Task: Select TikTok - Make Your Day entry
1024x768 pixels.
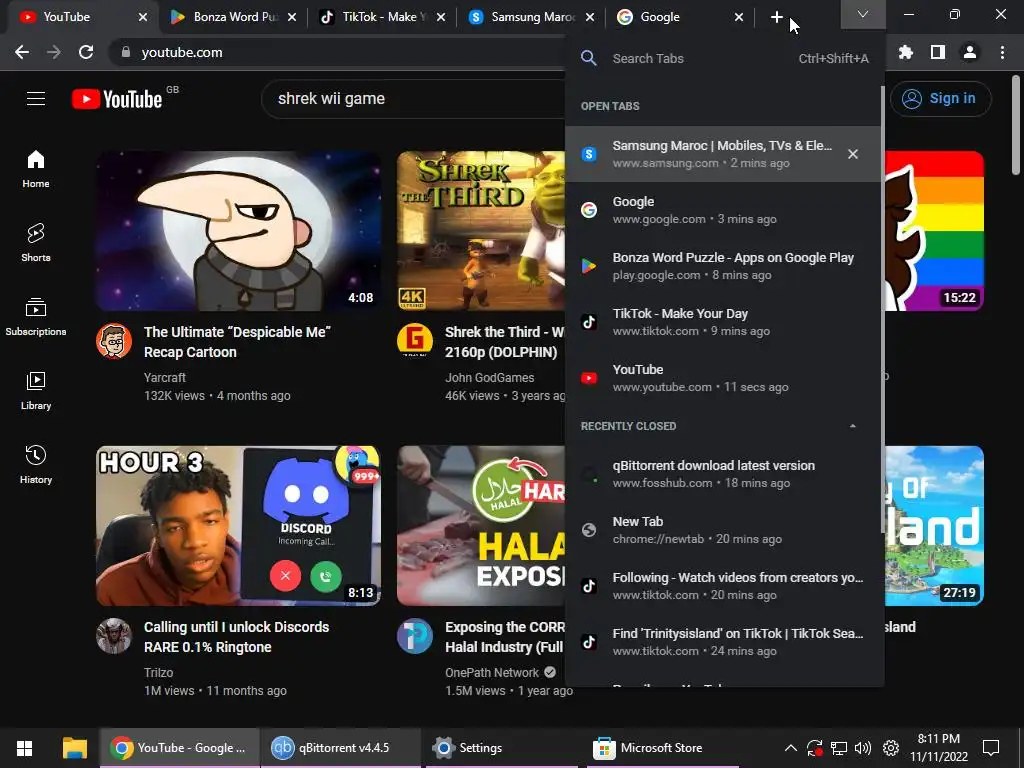Action: pyautogui.click(x=723, y=322)
